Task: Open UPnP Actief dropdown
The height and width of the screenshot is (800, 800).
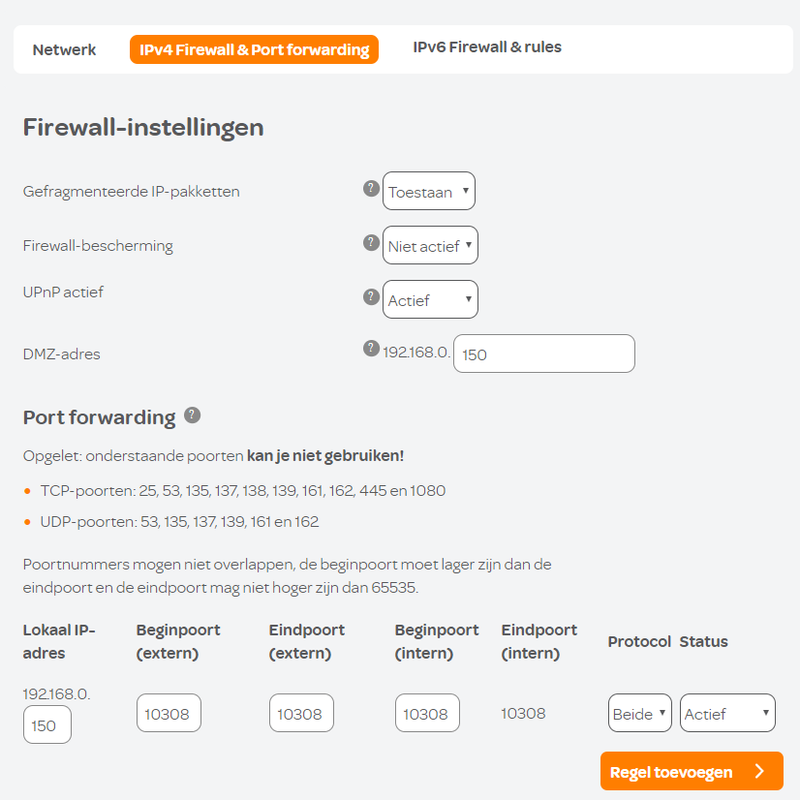Action: click(430, 299)
